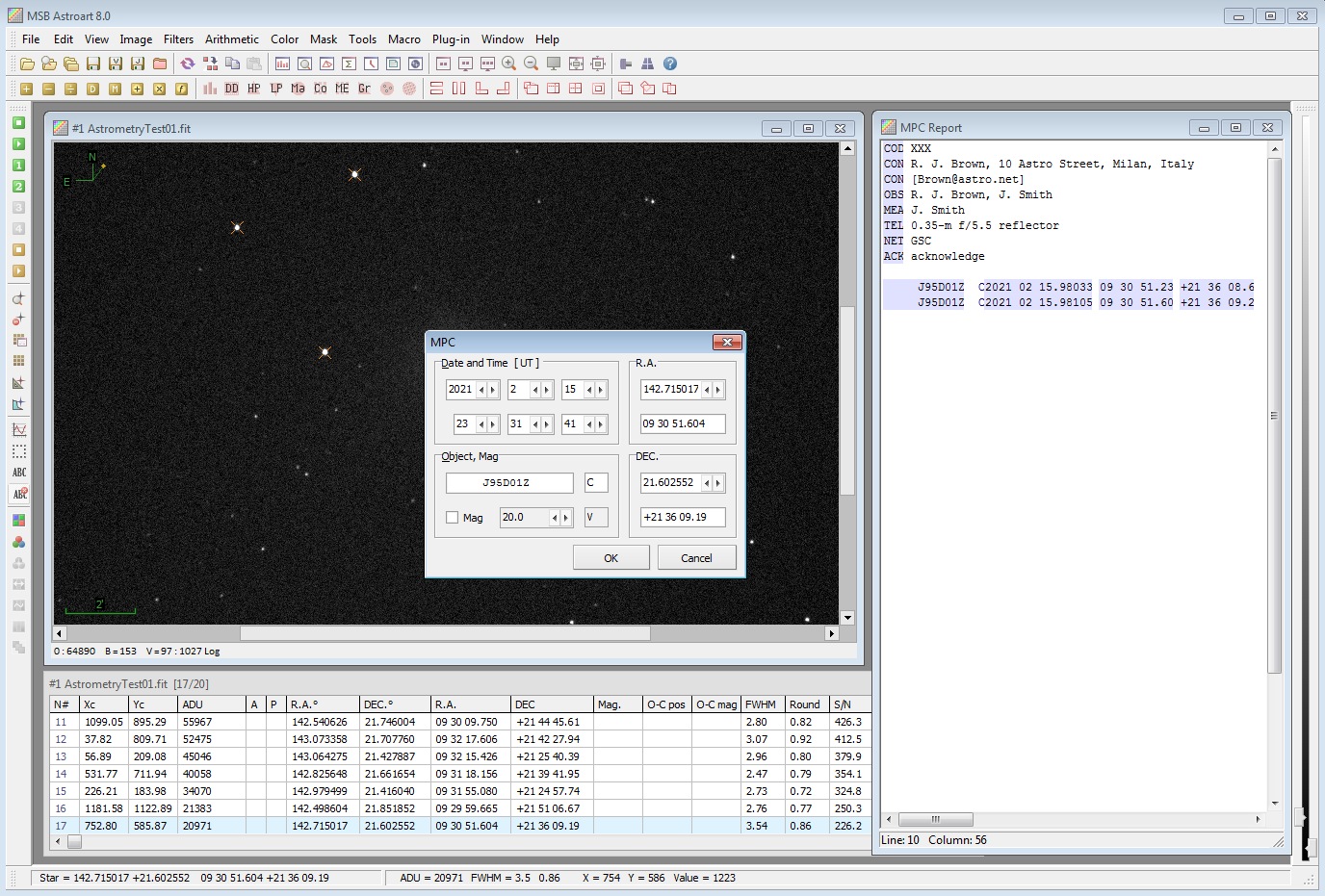Click the image window vertical scrollbar thumb
Screen dimensions: 1325x896
click(847, 400)
